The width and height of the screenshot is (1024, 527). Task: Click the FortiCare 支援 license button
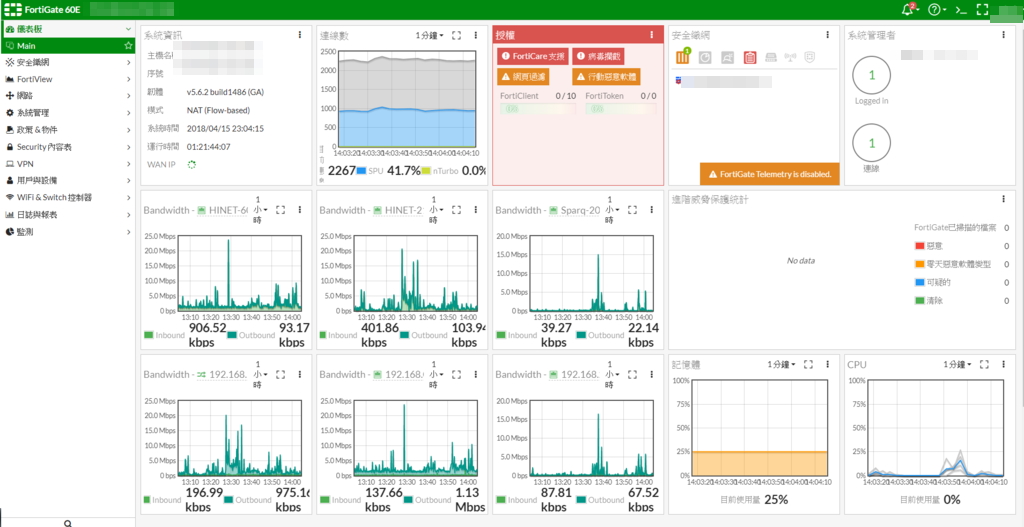coord(532,57)
